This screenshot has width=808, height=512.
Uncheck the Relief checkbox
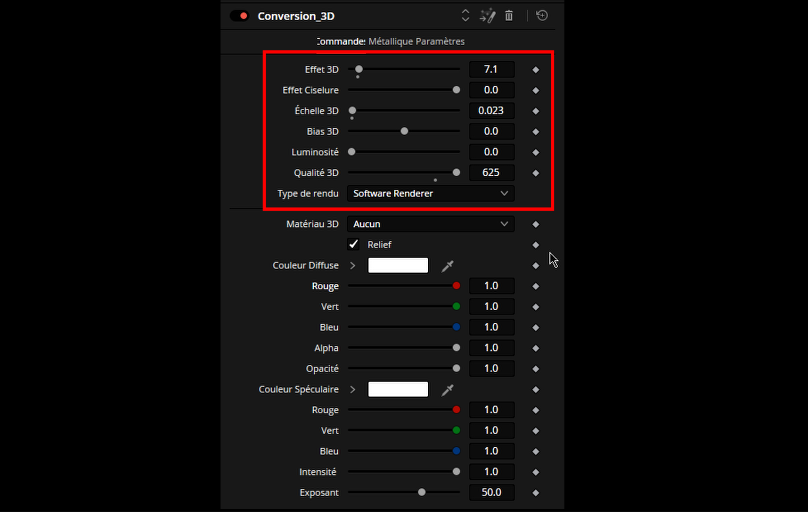354,244
